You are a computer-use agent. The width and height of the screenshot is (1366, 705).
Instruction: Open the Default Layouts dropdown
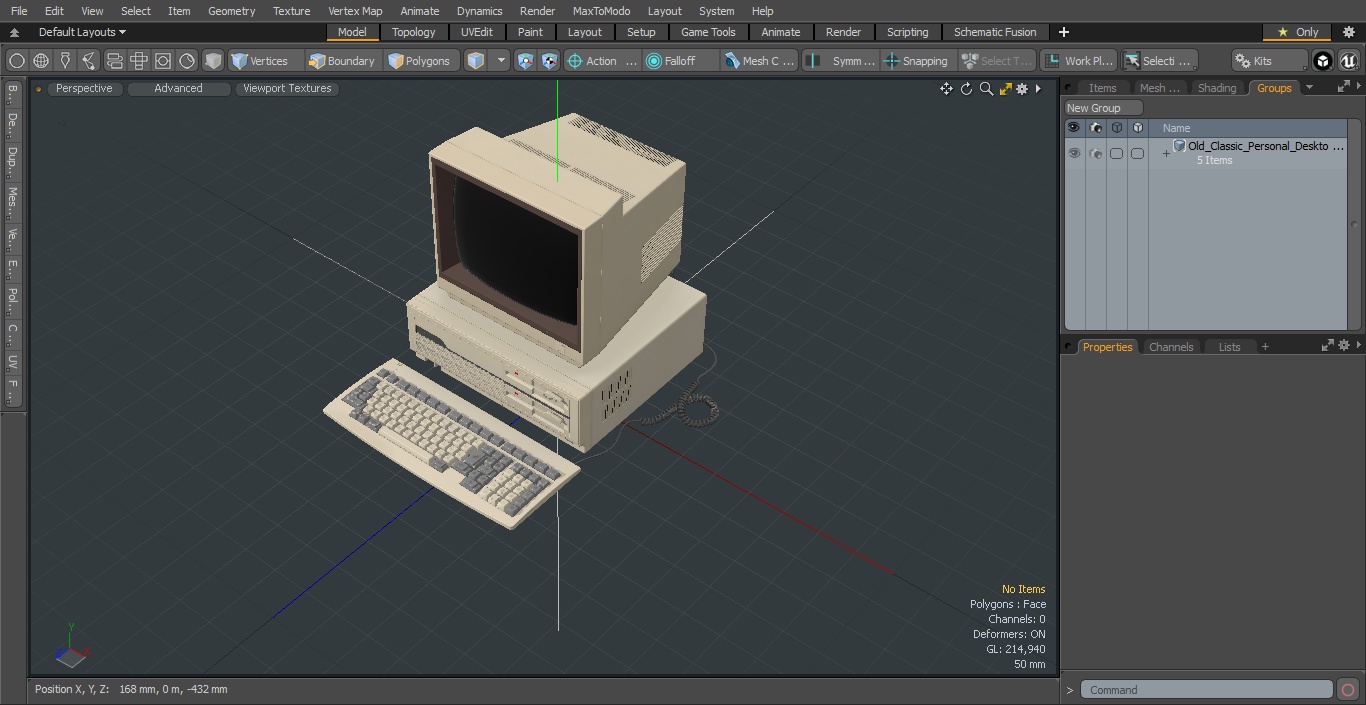pyautogui.click(x=82, y=32)
